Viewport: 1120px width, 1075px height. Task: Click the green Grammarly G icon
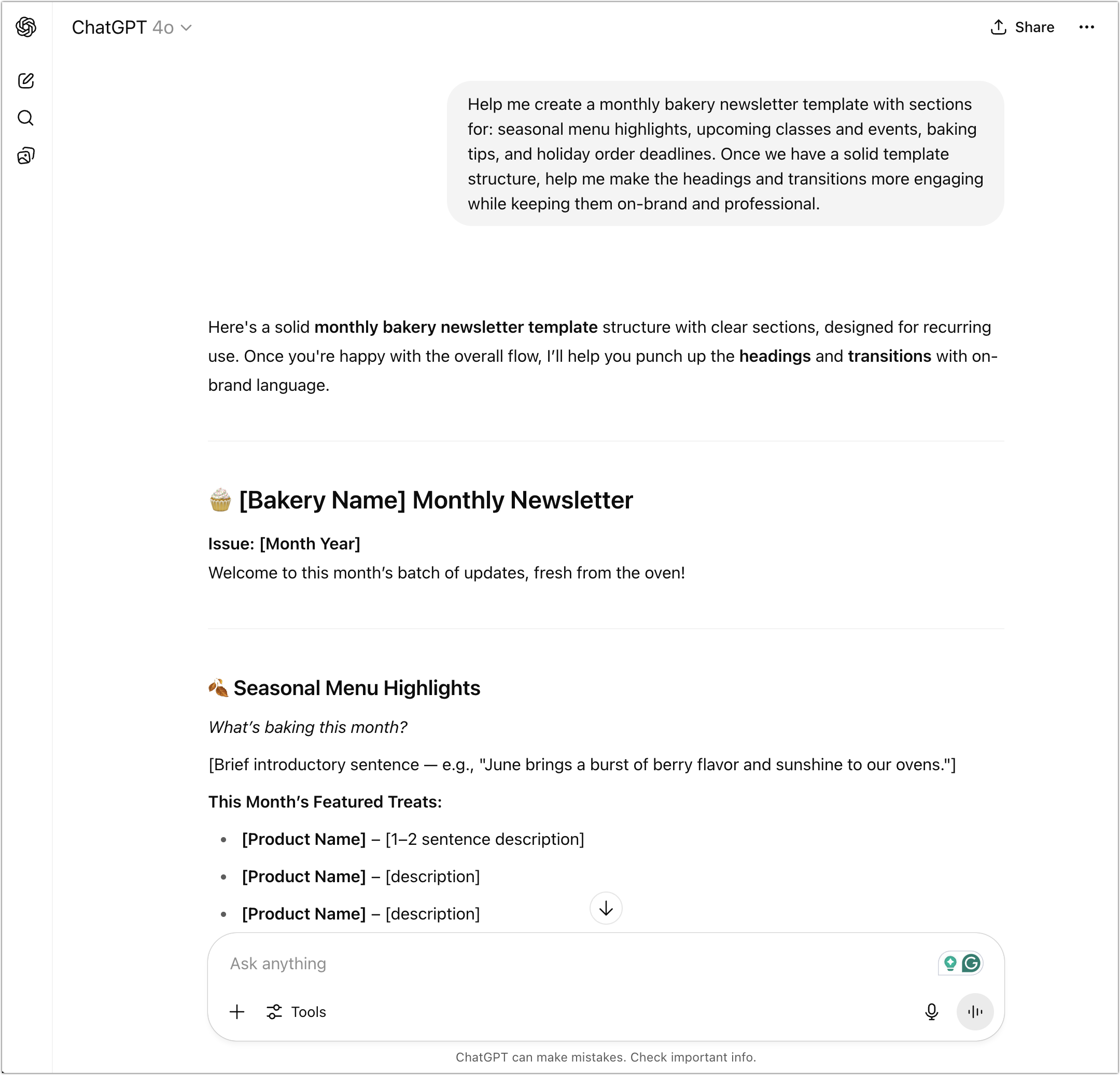pyautogui.click(x=971, y=964)
